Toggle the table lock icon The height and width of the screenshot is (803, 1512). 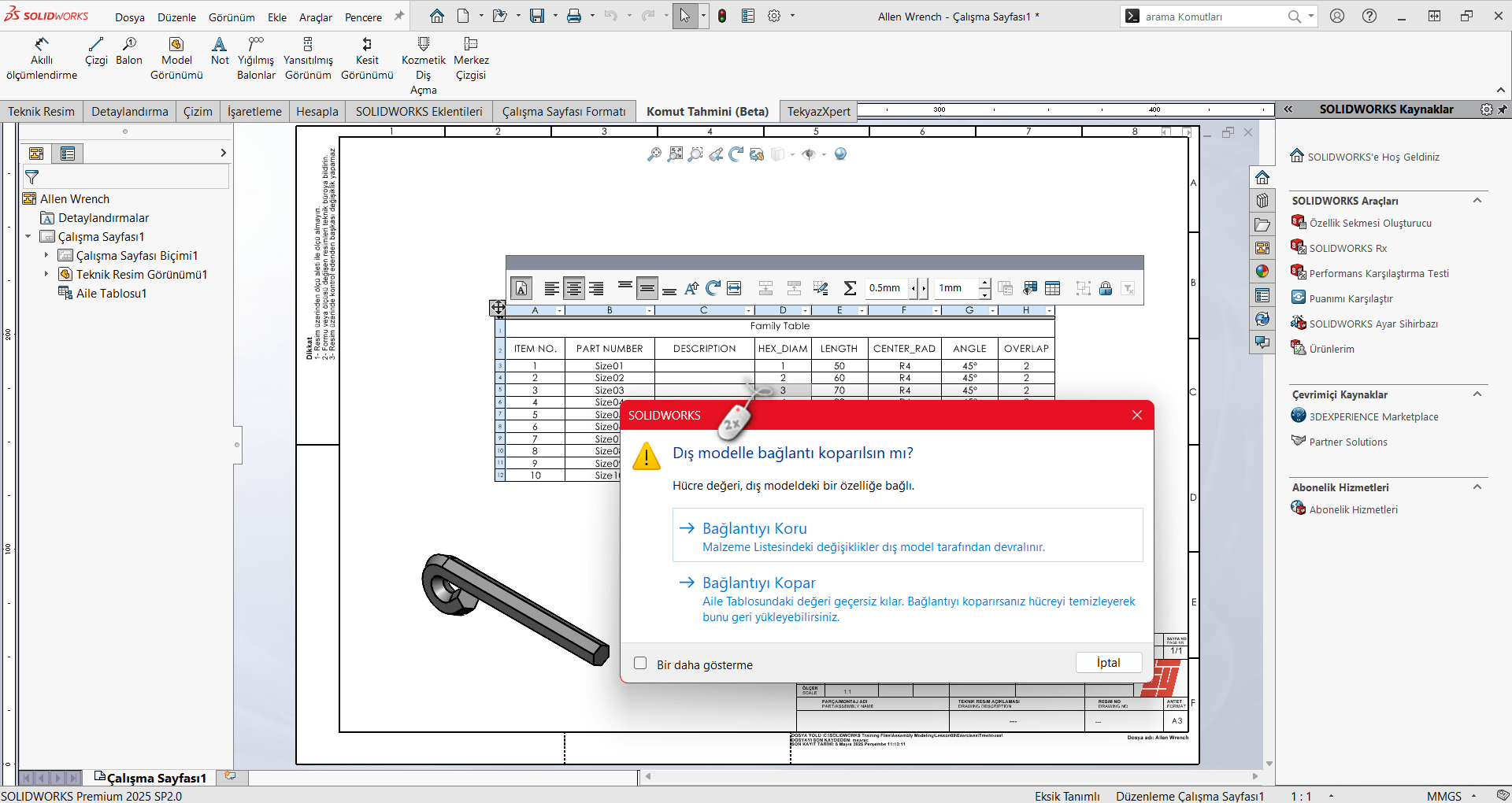pos(1106,288)
